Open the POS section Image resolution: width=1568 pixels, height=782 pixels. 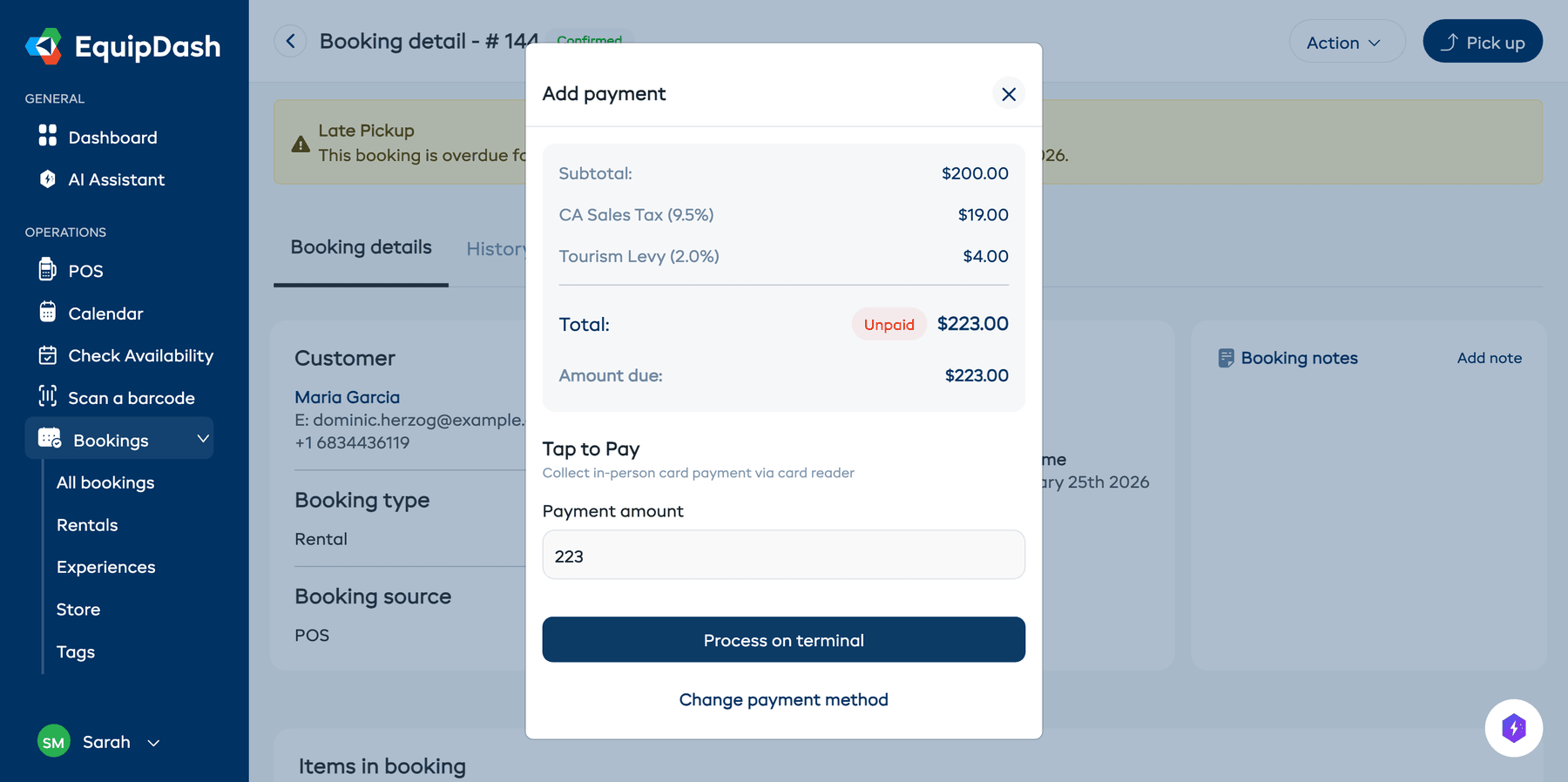(85, 270)
